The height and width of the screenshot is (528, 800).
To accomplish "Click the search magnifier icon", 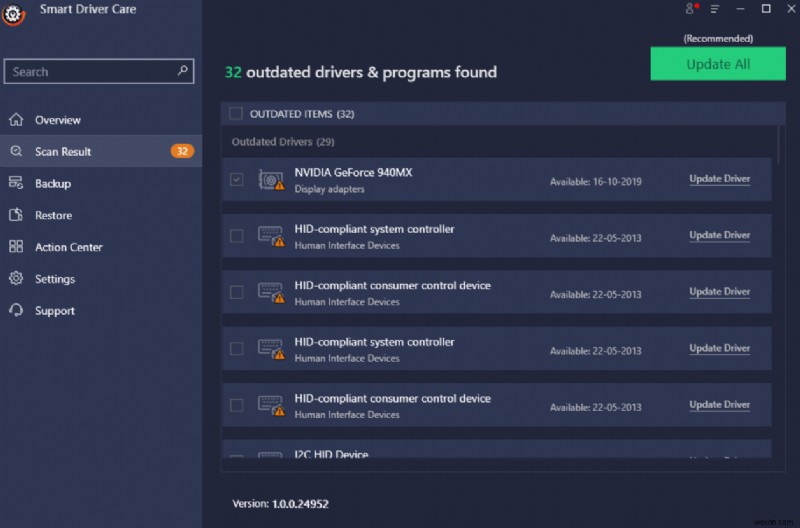I will coord(183,70).
